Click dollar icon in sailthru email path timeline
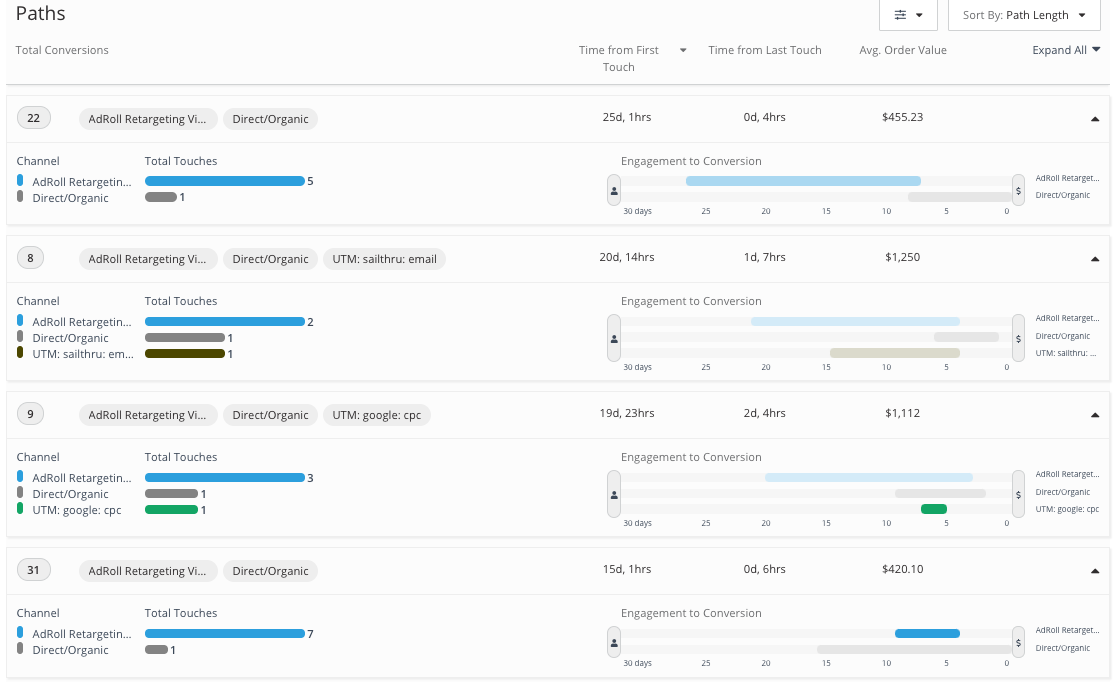This screenshot has height=682, width=1117. coord(1018,338)
